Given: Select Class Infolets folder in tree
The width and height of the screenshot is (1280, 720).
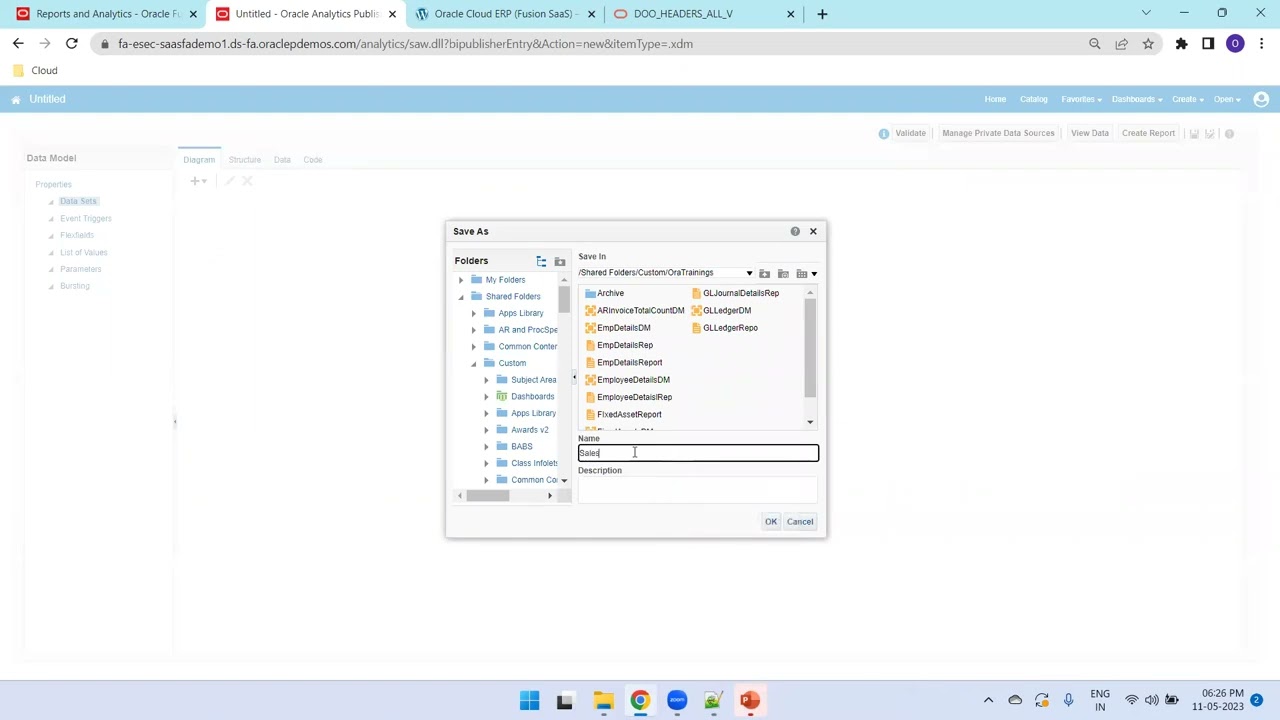Looking at the screenshot, I should pyautogui.click(x=534, y=463).
